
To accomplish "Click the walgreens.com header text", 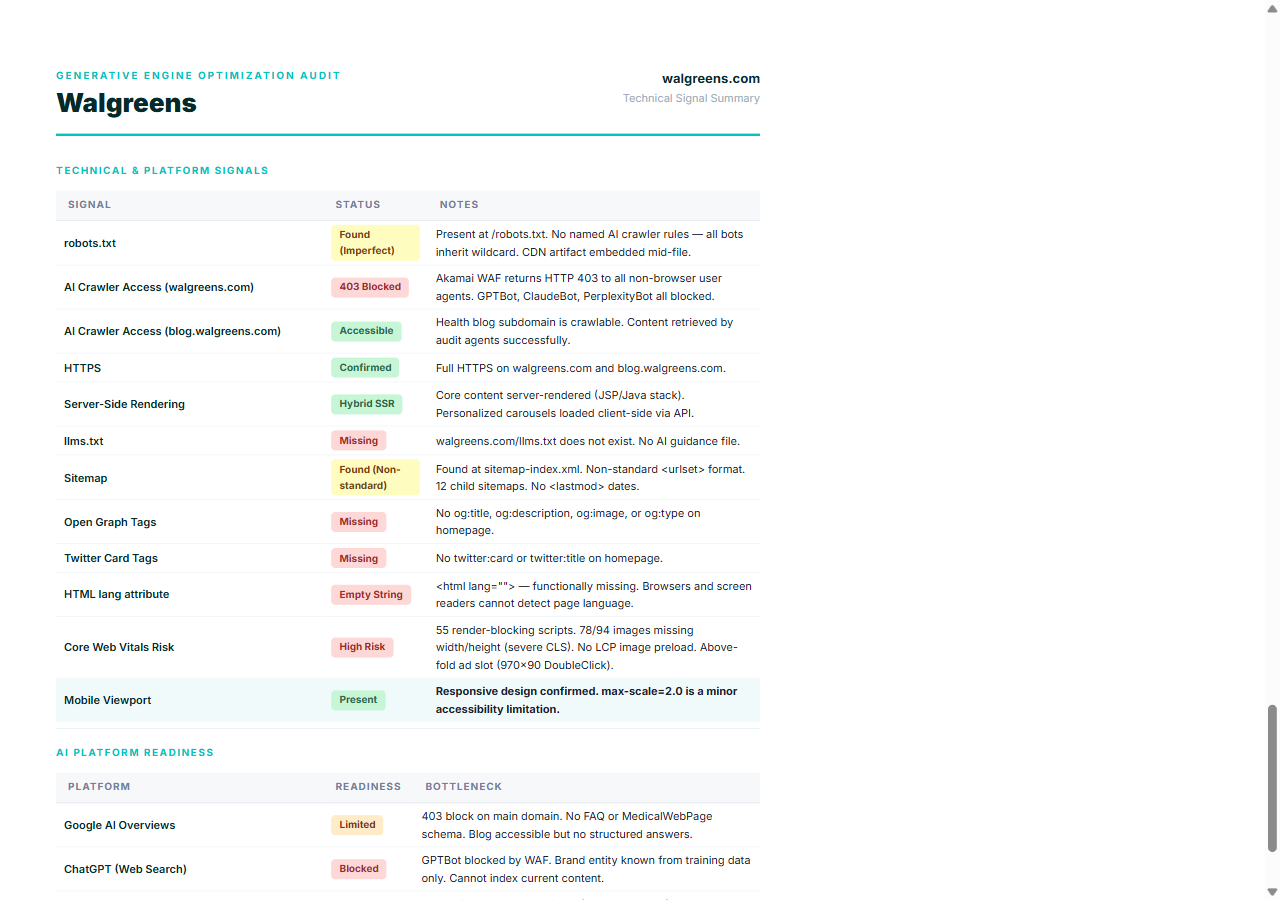I will pos(711,78).
